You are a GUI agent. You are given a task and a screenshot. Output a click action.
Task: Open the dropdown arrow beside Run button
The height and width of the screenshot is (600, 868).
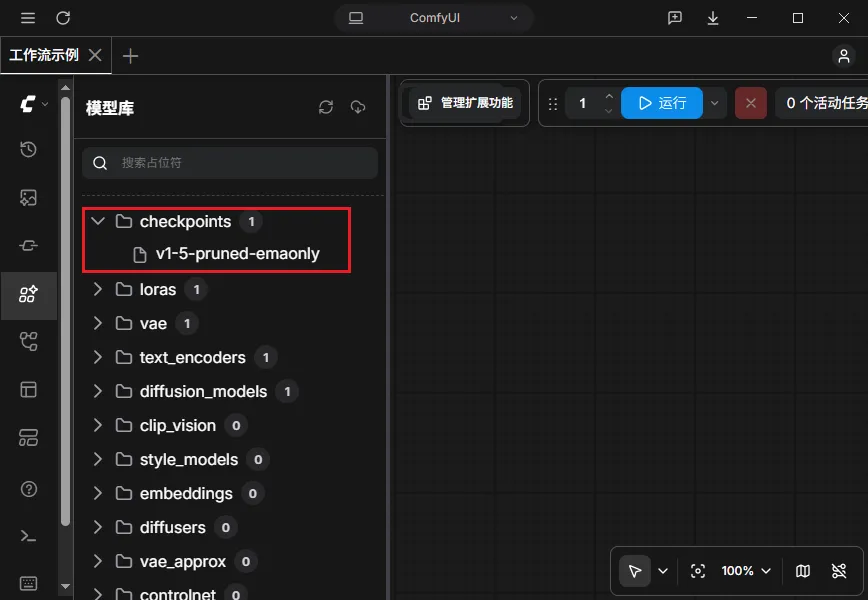point(715,103)
